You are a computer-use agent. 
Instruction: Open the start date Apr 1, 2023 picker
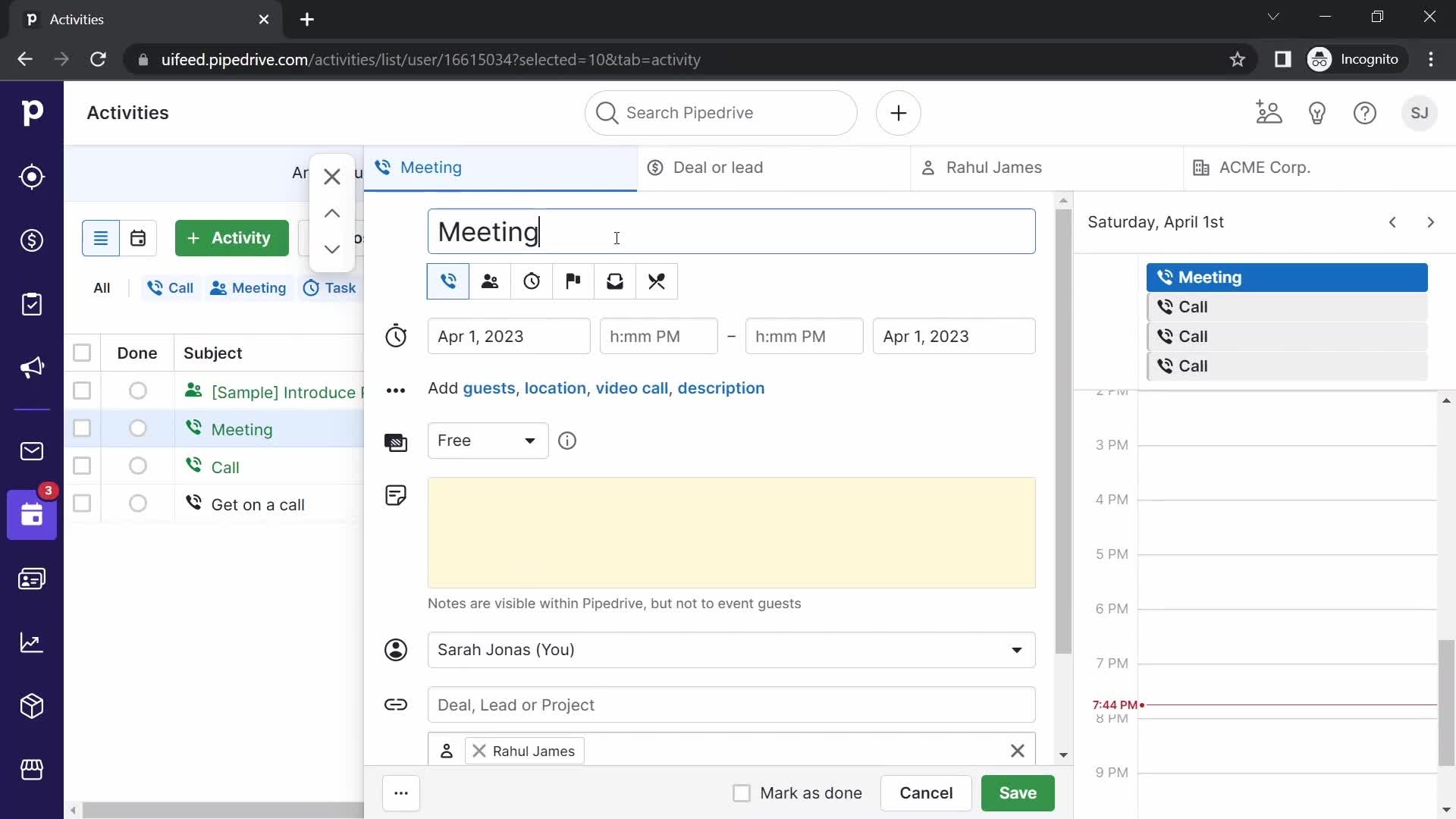[509, 336]
